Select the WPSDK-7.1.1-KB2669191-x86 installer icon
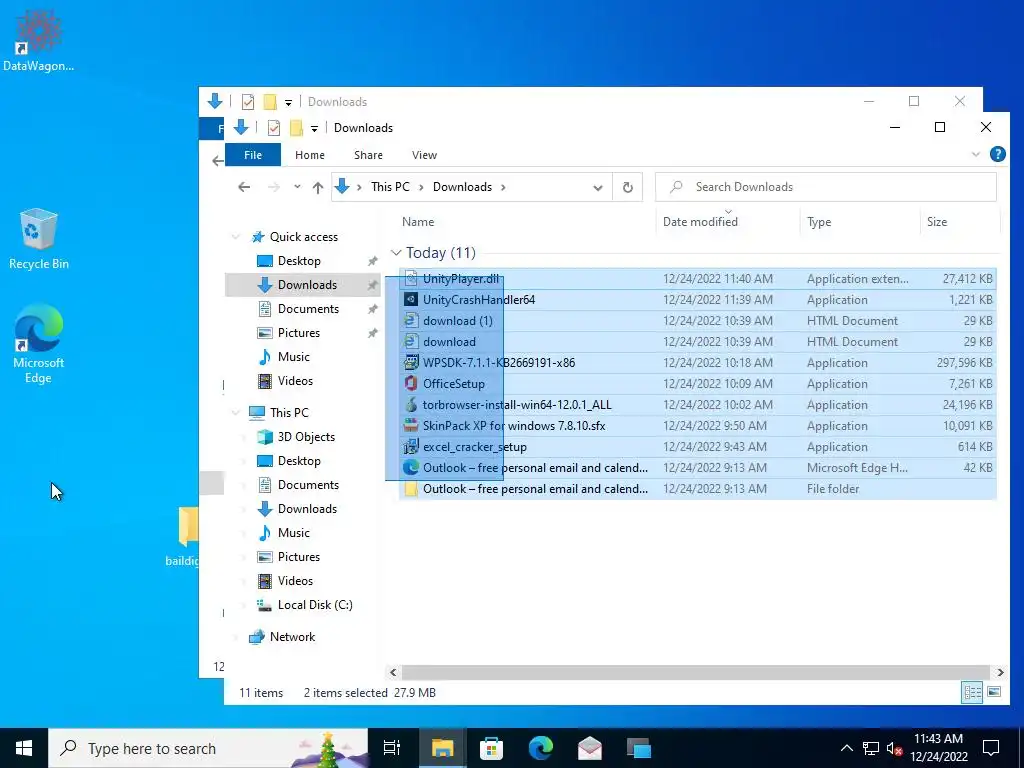 [x=411, y=362]
